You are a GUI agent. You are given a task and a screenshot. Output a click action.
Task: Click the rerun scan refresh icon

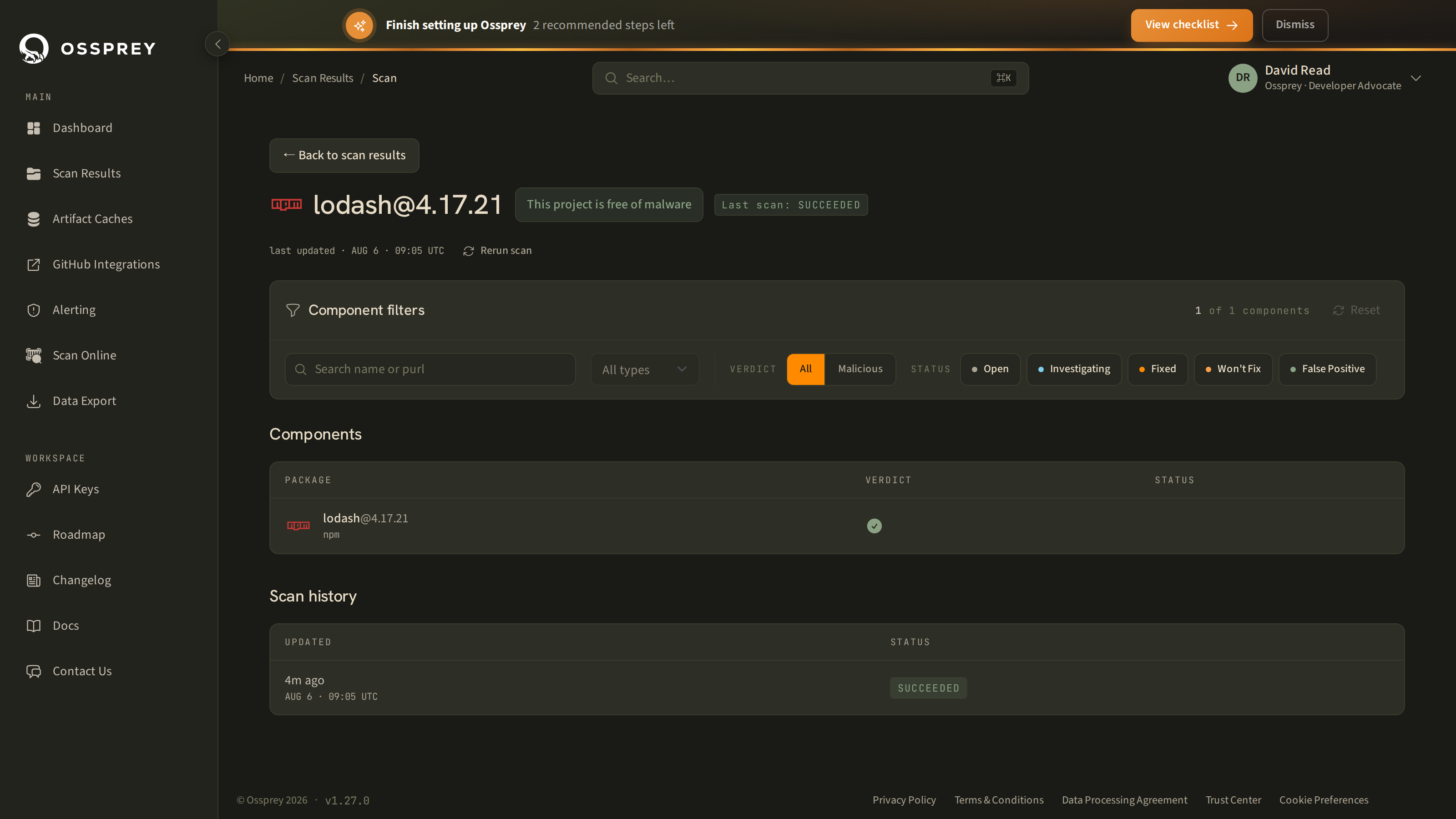[469, 251]
